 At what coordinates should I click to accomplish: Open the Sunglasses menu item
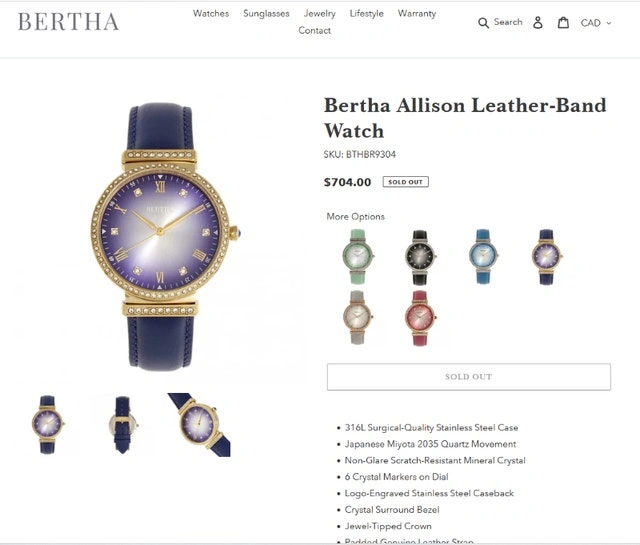point(266,13)
